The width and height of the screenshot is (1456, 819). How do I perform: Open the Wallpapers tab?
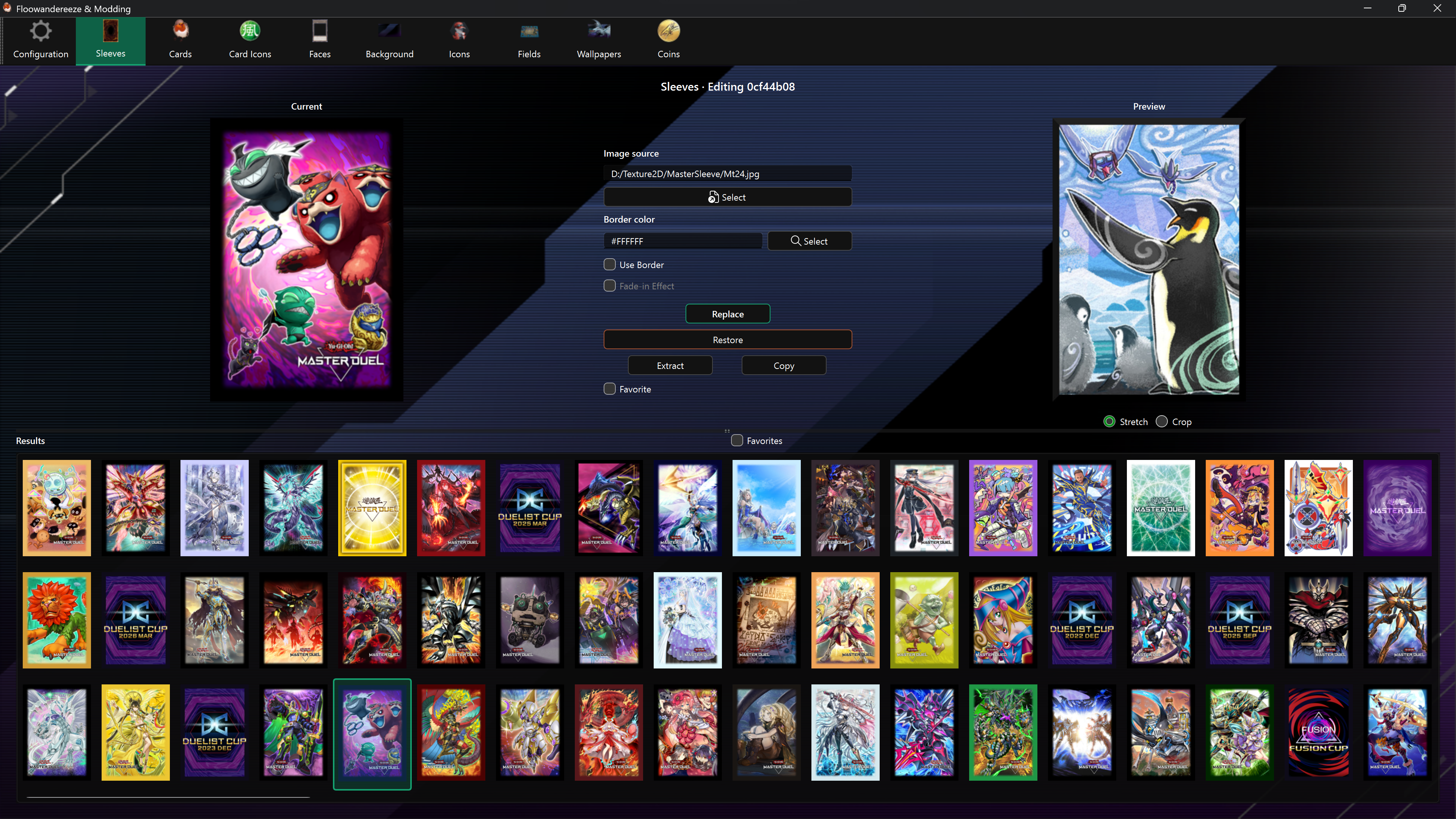(x=599, y=41)
